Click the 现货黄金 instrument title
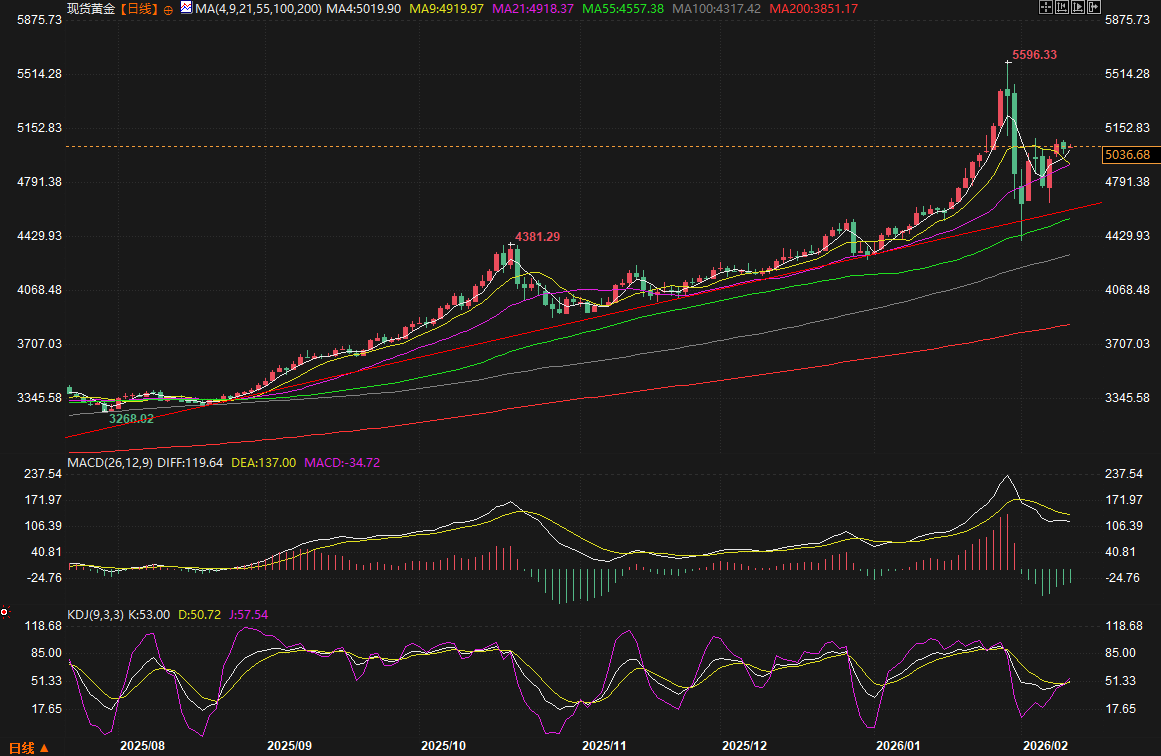This screenshot has height=756, width=1161. [90, 8]
